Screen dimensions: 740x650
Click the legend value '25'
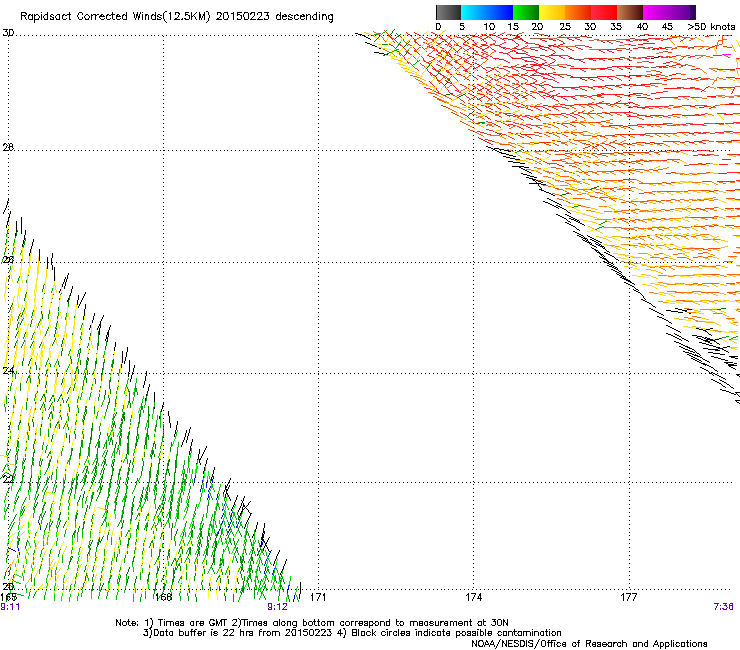click(565, 26)
